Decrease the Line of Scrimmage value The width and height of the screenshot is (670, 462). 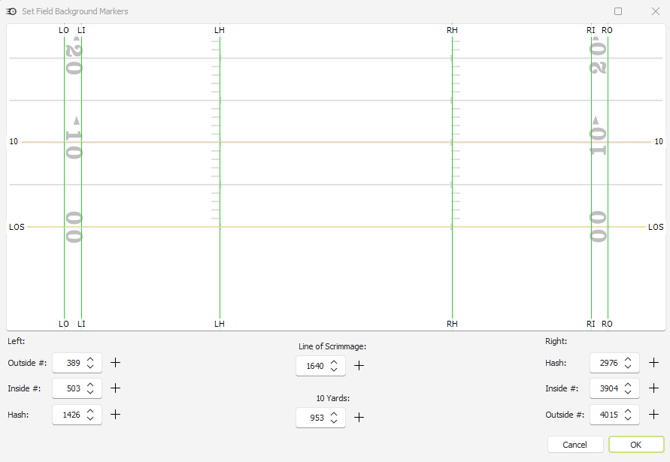(334, 369)
